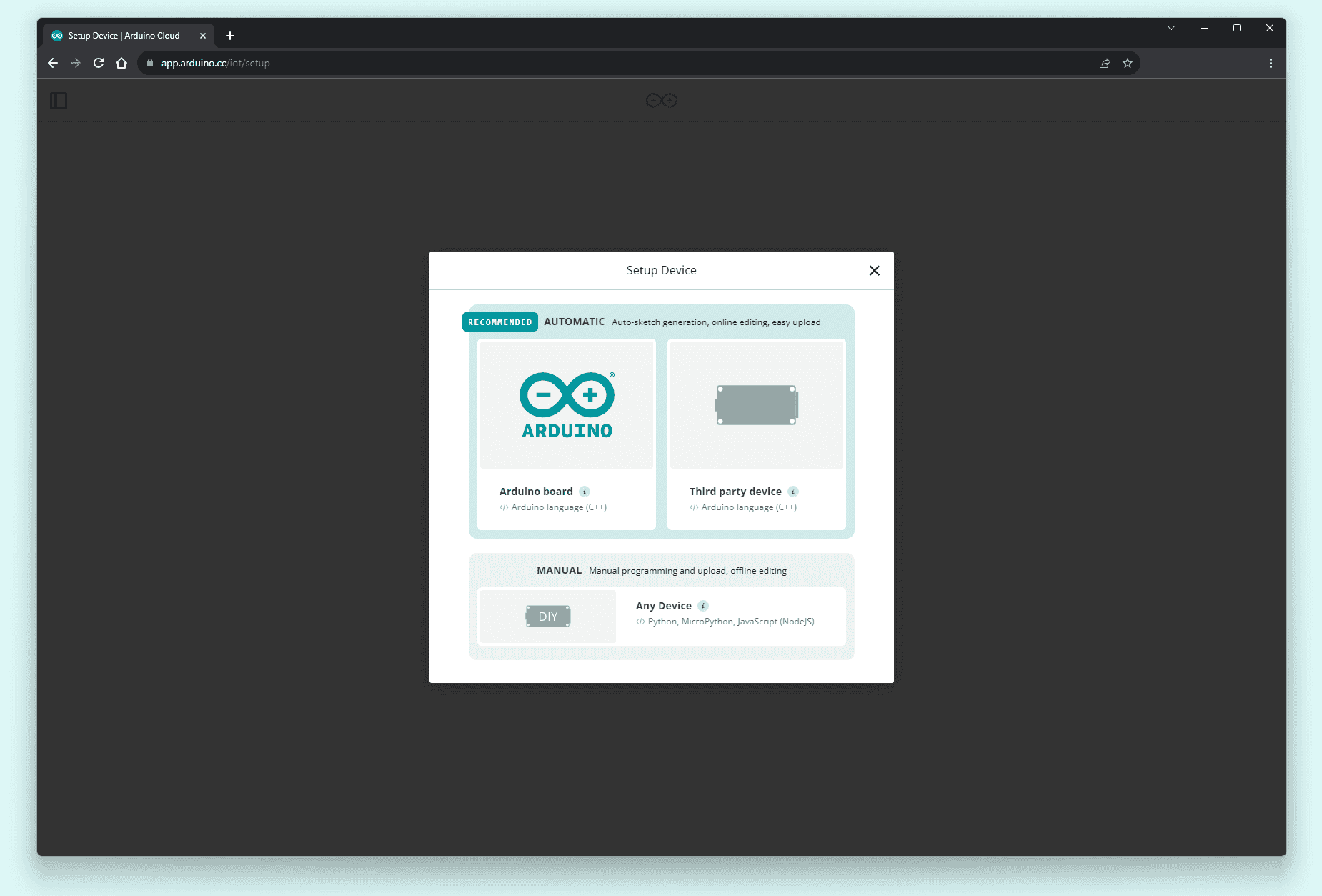Image resolution: width=1322 pixels, height=896 pixels.
Task: Go back using the browser back arrow
Action: coord(53,63)
